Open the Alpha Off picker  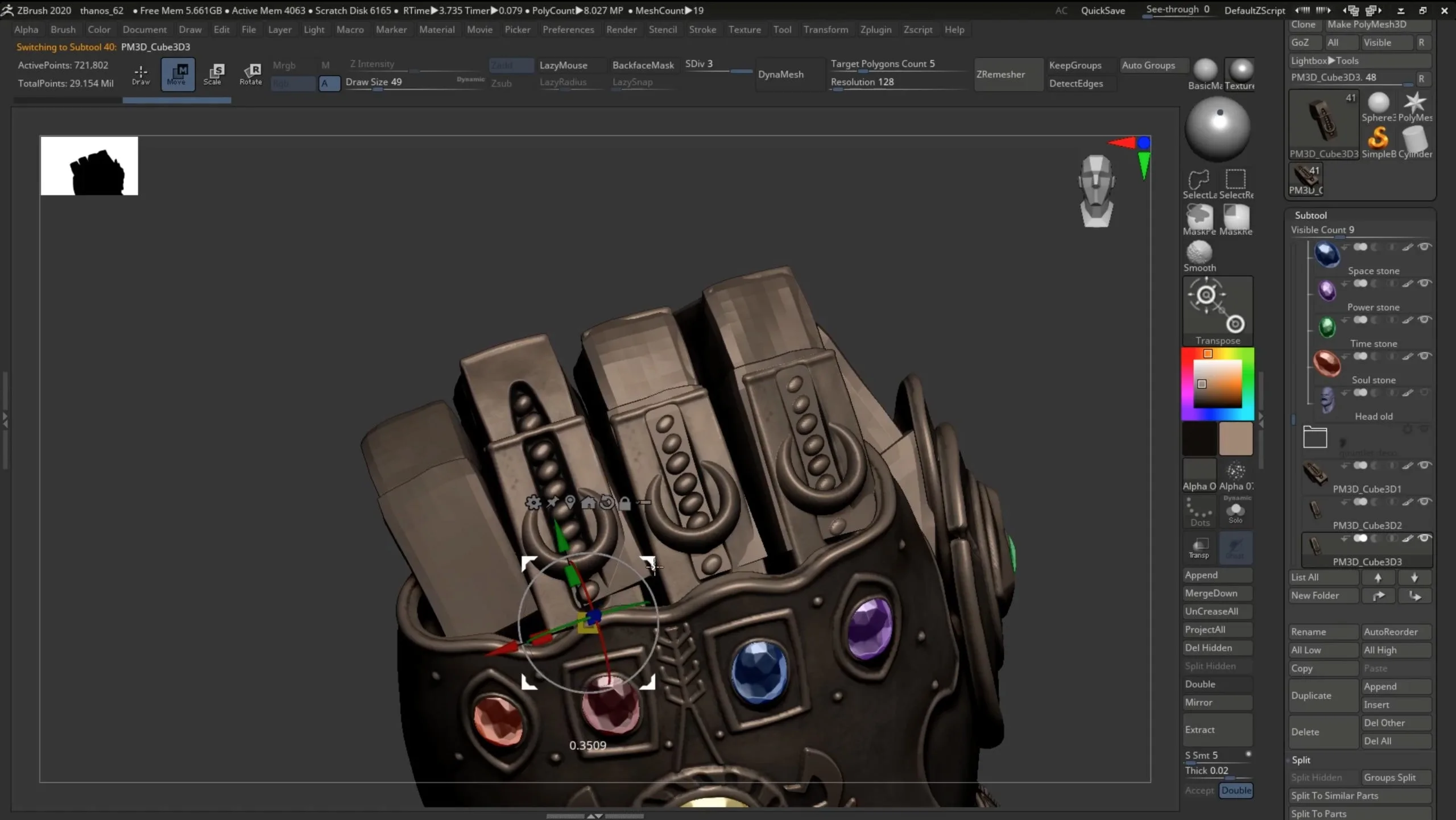[x=1199, y=475]
